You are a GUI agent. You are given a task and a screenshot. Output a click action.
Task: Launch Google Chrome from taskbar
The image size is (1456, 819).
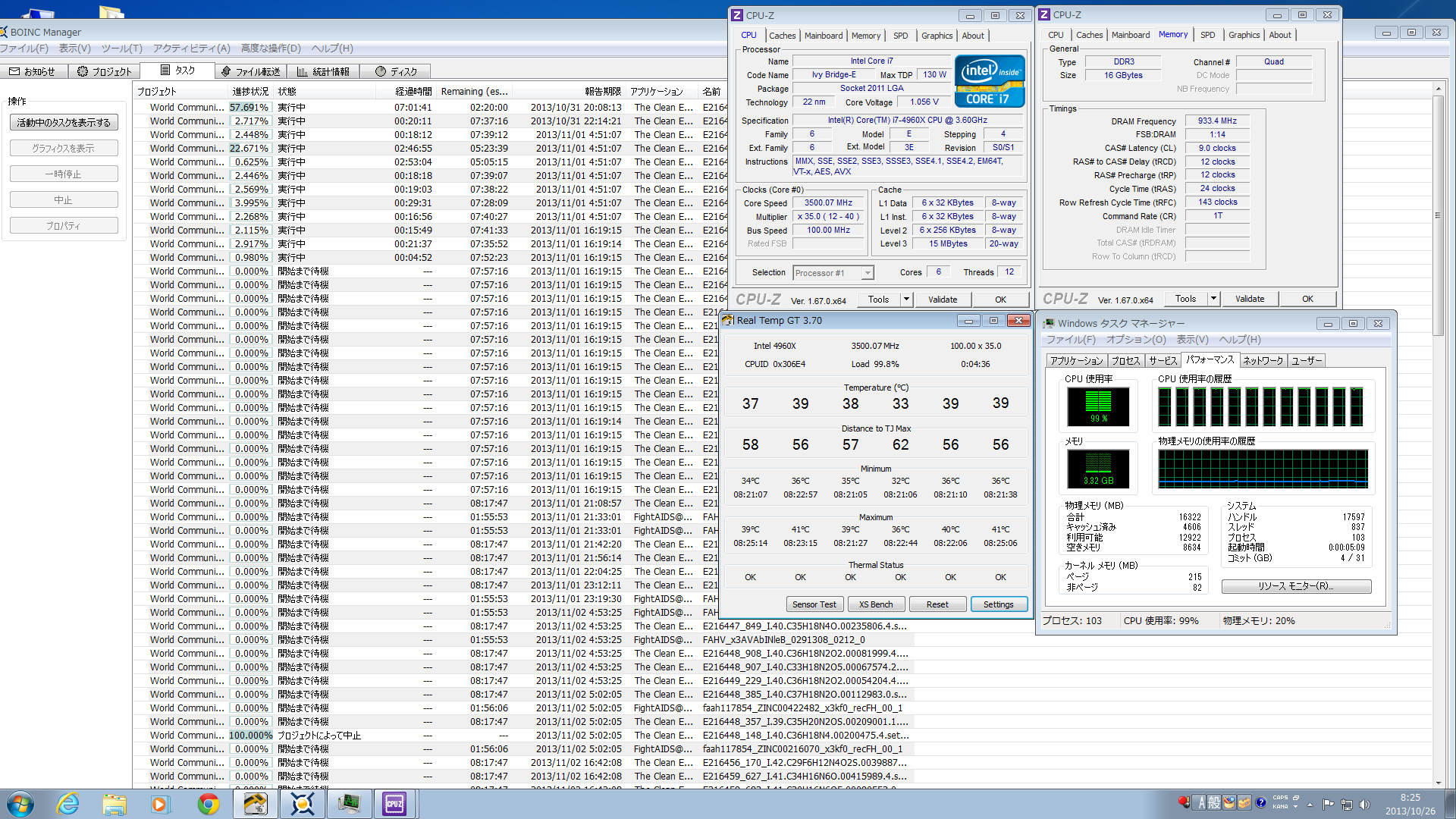tap(208, 804)
